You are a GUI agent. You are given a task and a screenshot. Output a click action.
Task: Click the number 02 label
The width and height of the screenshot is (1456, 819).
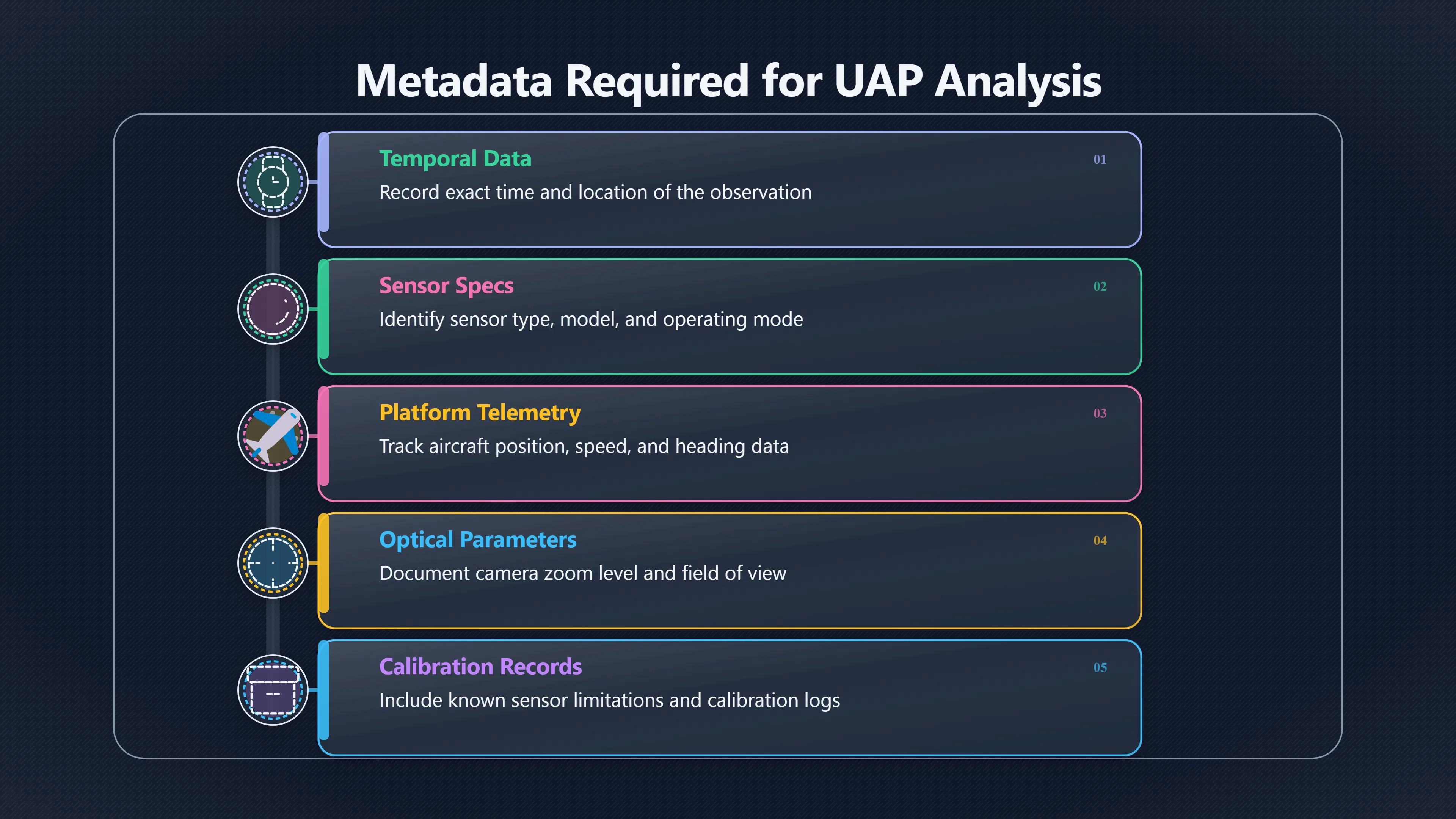pos(1099,287)
